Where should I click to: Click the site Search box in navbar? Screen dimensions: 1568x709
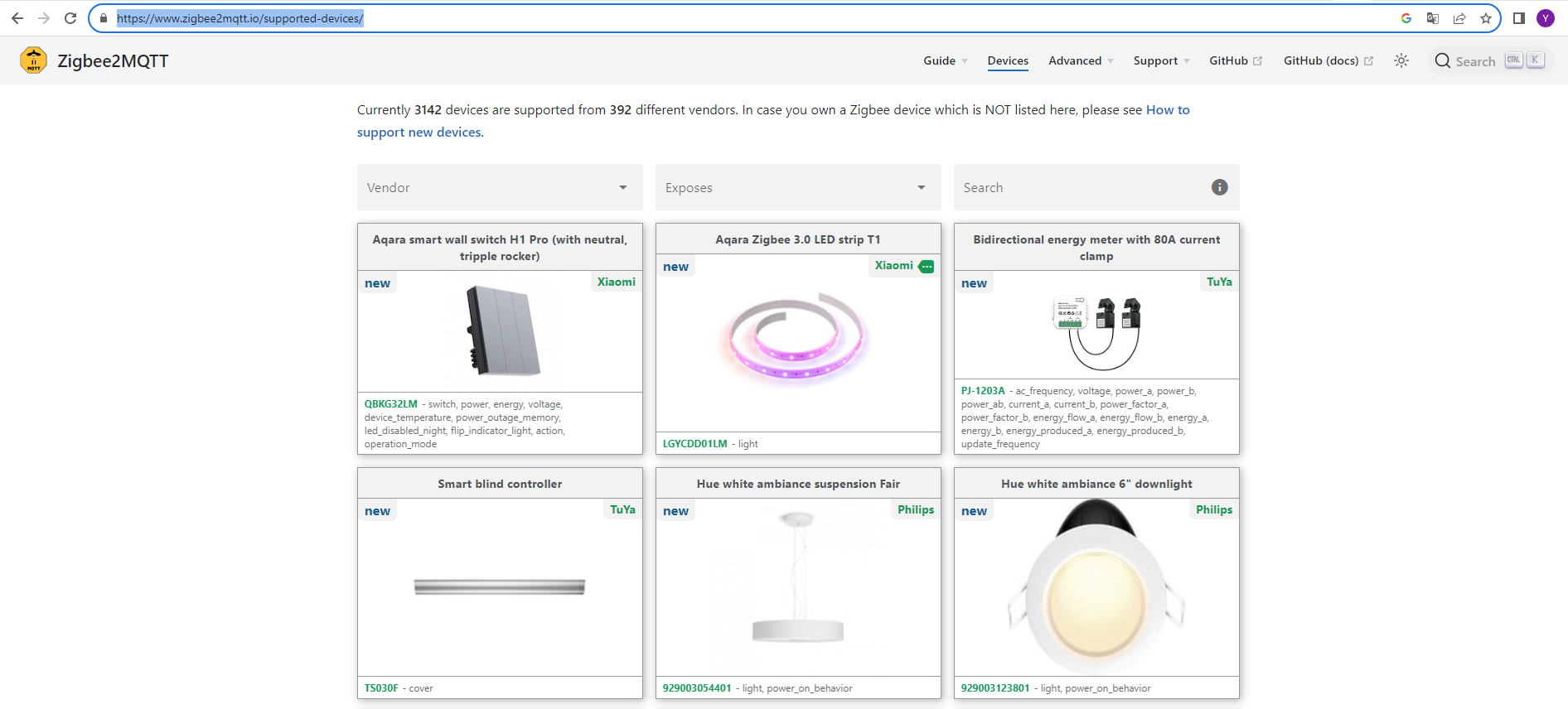pyautogui.click(x=1489, y=60)
